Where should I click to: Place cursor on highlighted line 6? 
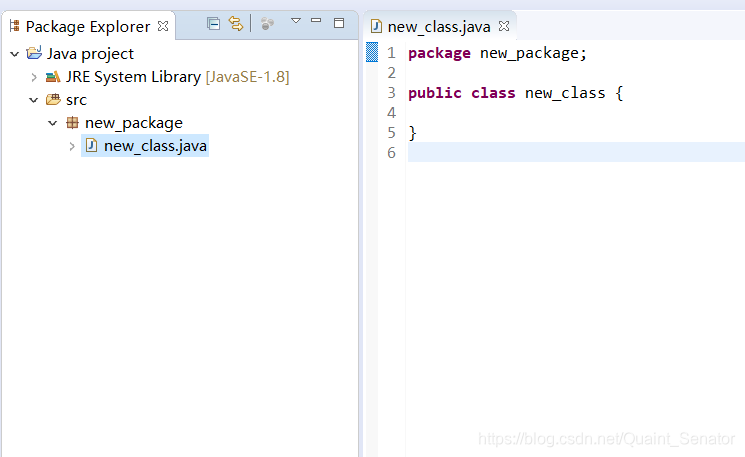point(576,152)
